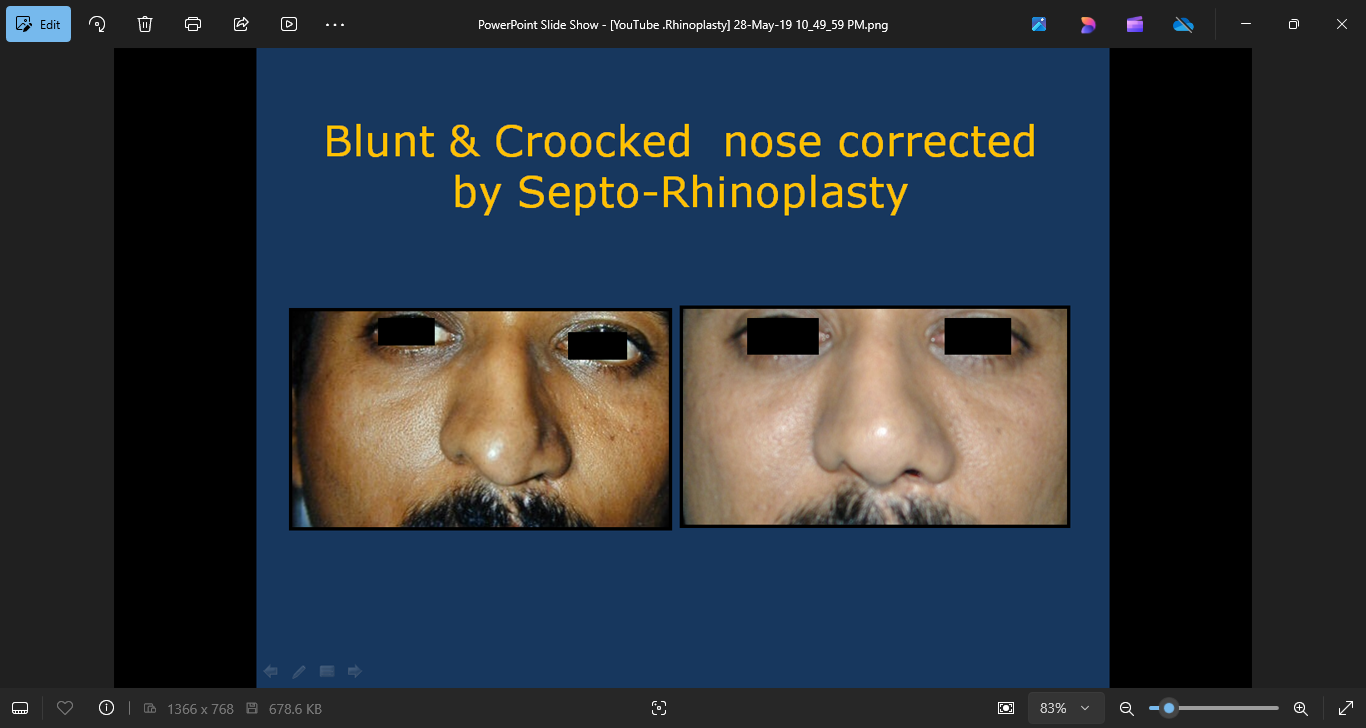Open the three-dots See more menu
The height and width of the screenshot is (728, 1366).
(335, 24)
